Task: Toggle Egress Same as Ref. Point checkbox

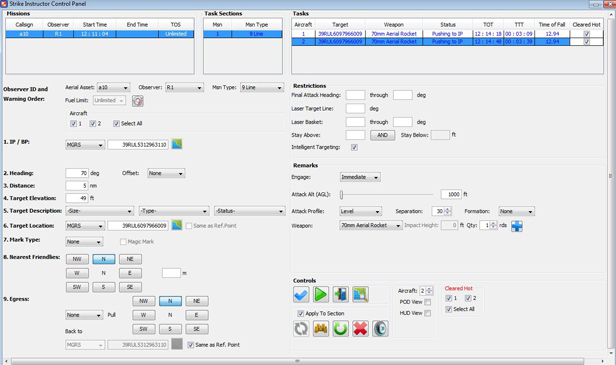Action: pos(191,345)
